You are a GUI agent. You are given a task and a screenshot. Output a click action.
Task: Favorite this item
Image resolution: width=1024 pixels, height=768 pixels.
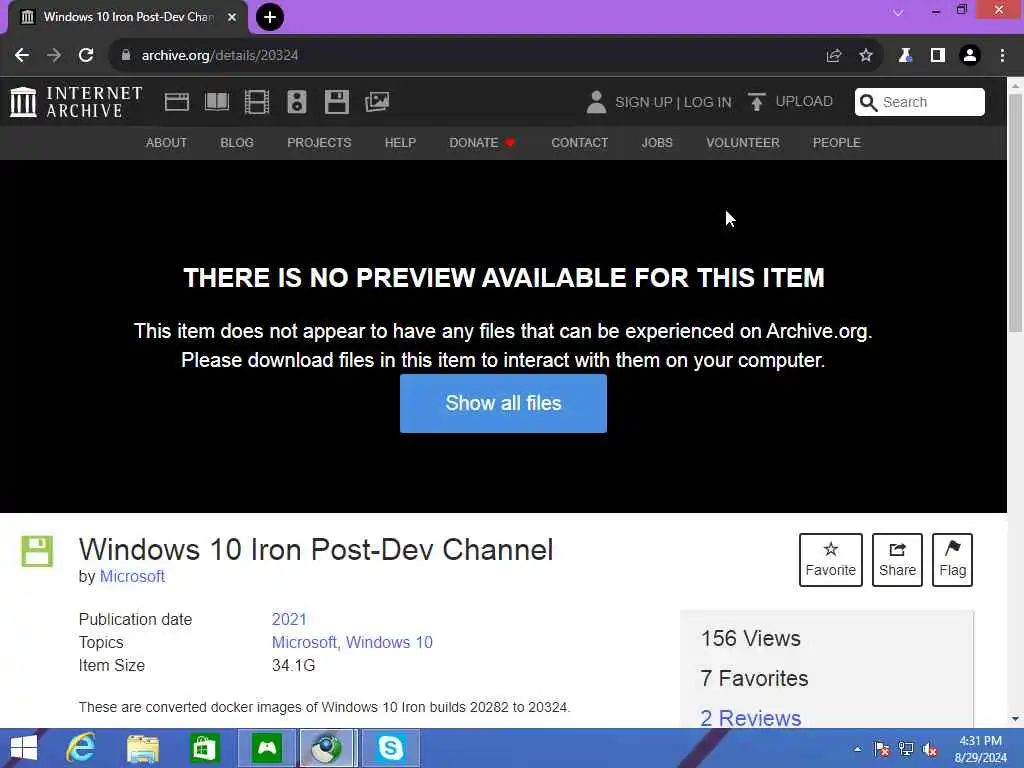[x=831, y=560]
